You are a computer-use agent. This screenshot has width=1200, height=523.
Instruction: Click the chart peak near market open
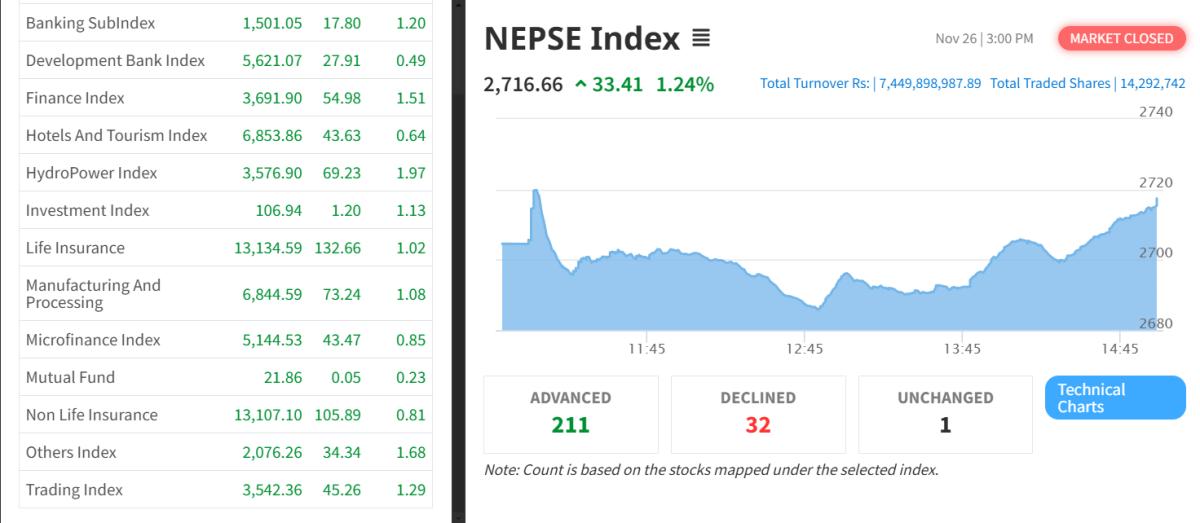[536, 191]
